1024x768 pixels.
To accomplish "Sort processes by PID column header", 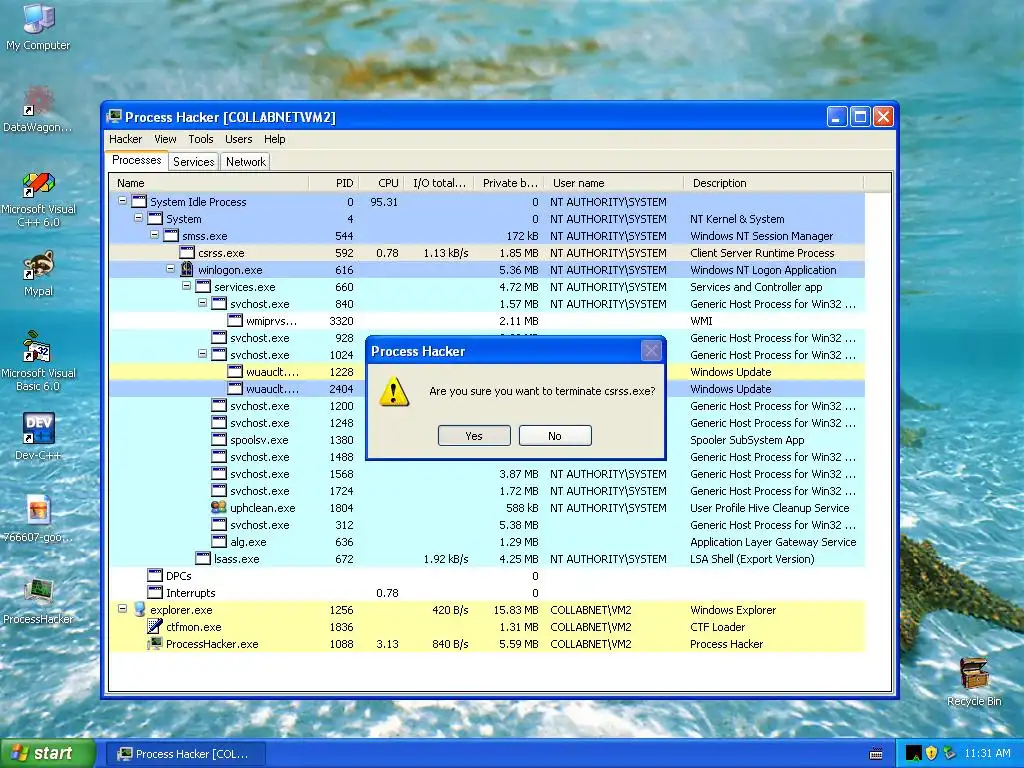I will (333, 183).
